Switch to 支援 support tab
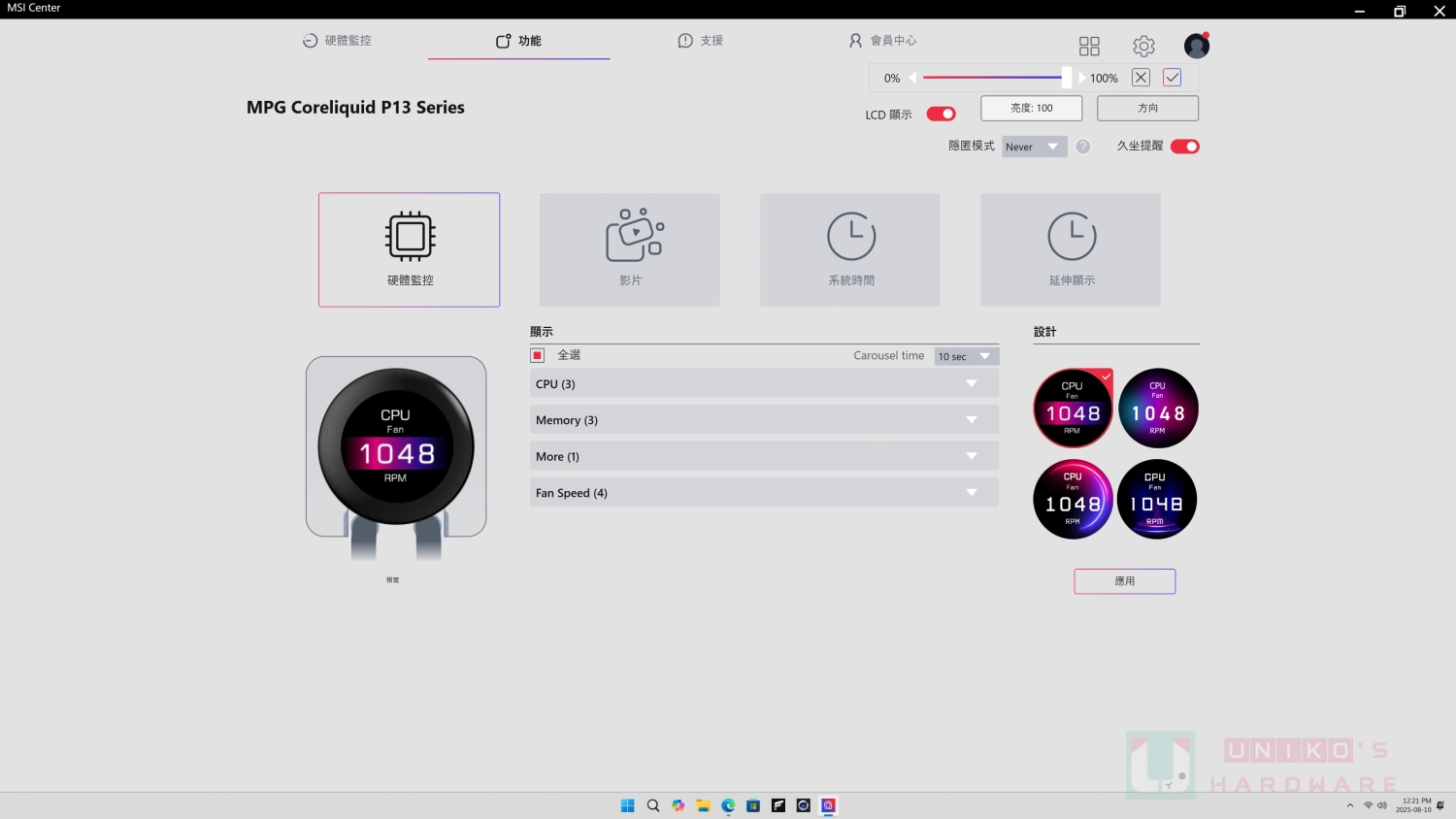The width and height of the screenshot is (1456, 819). tap(700, 41)
